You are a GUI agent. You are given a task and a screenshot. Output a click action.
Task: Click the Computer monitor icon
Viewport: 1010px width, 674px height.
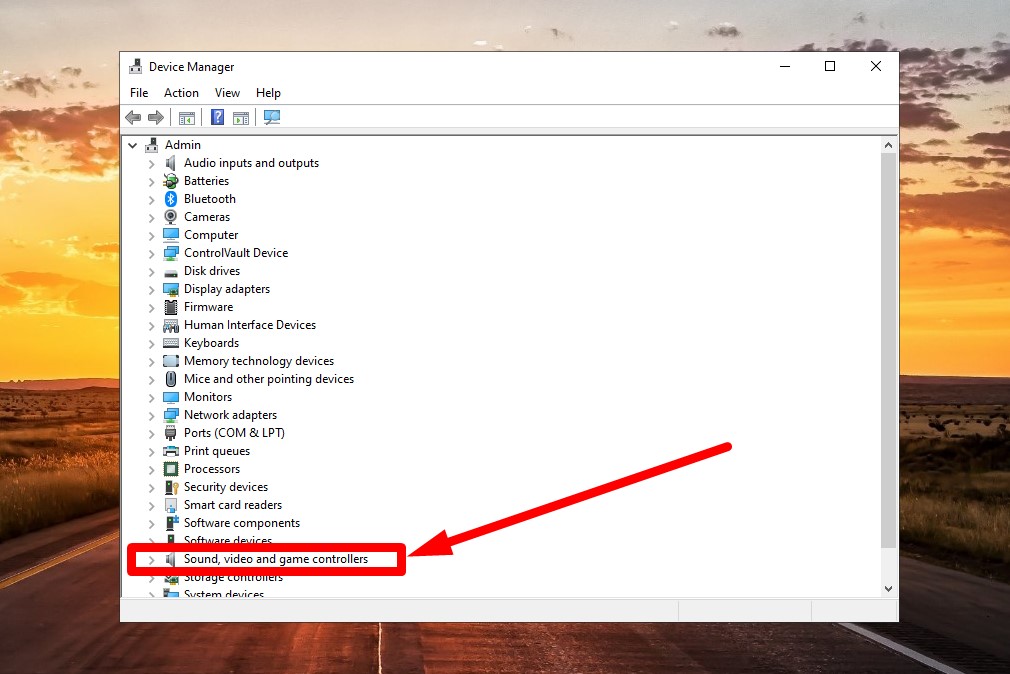pos(171,235)
